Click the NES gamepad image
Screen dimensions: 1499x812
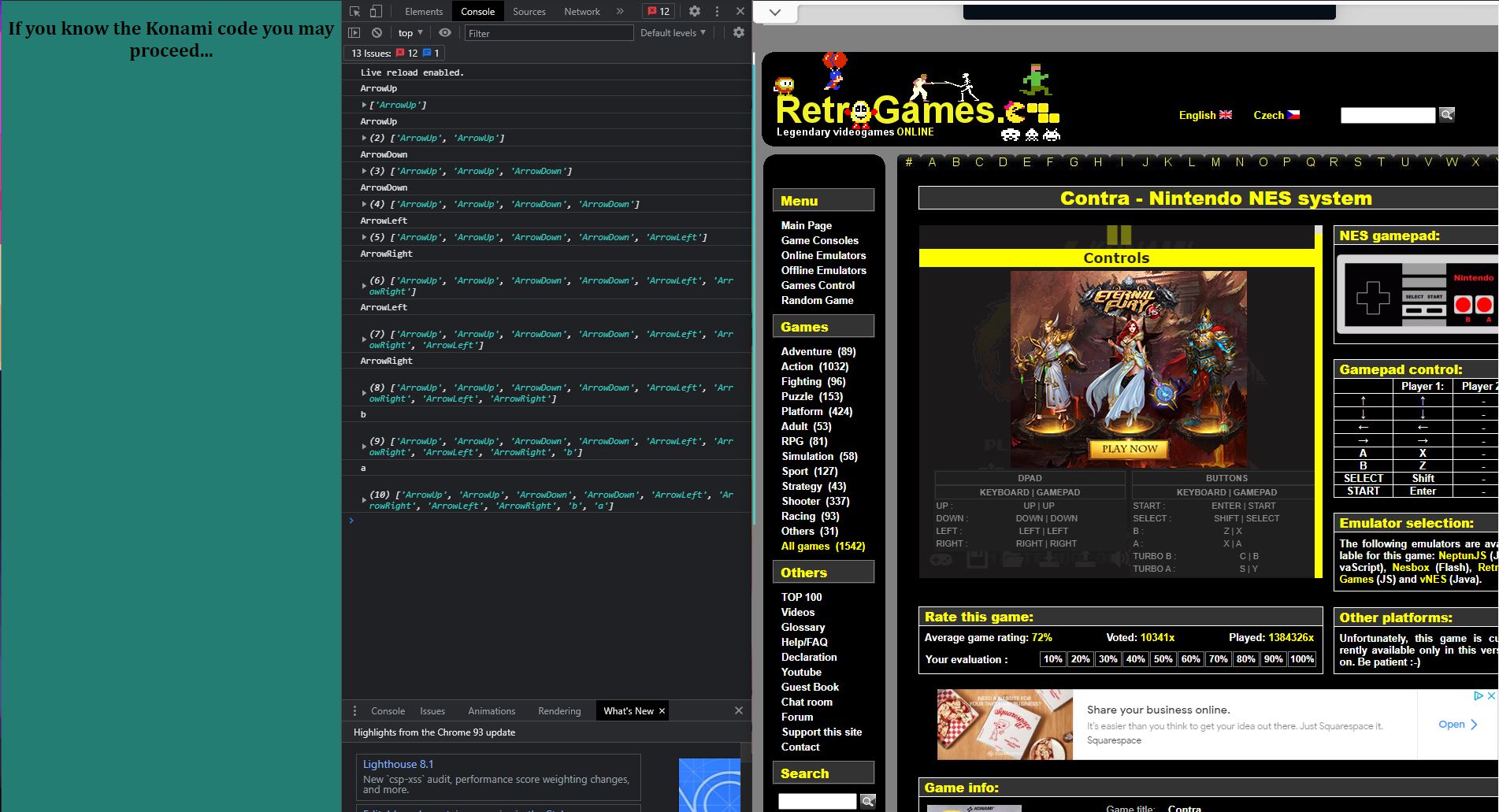tap(1418, 295)
